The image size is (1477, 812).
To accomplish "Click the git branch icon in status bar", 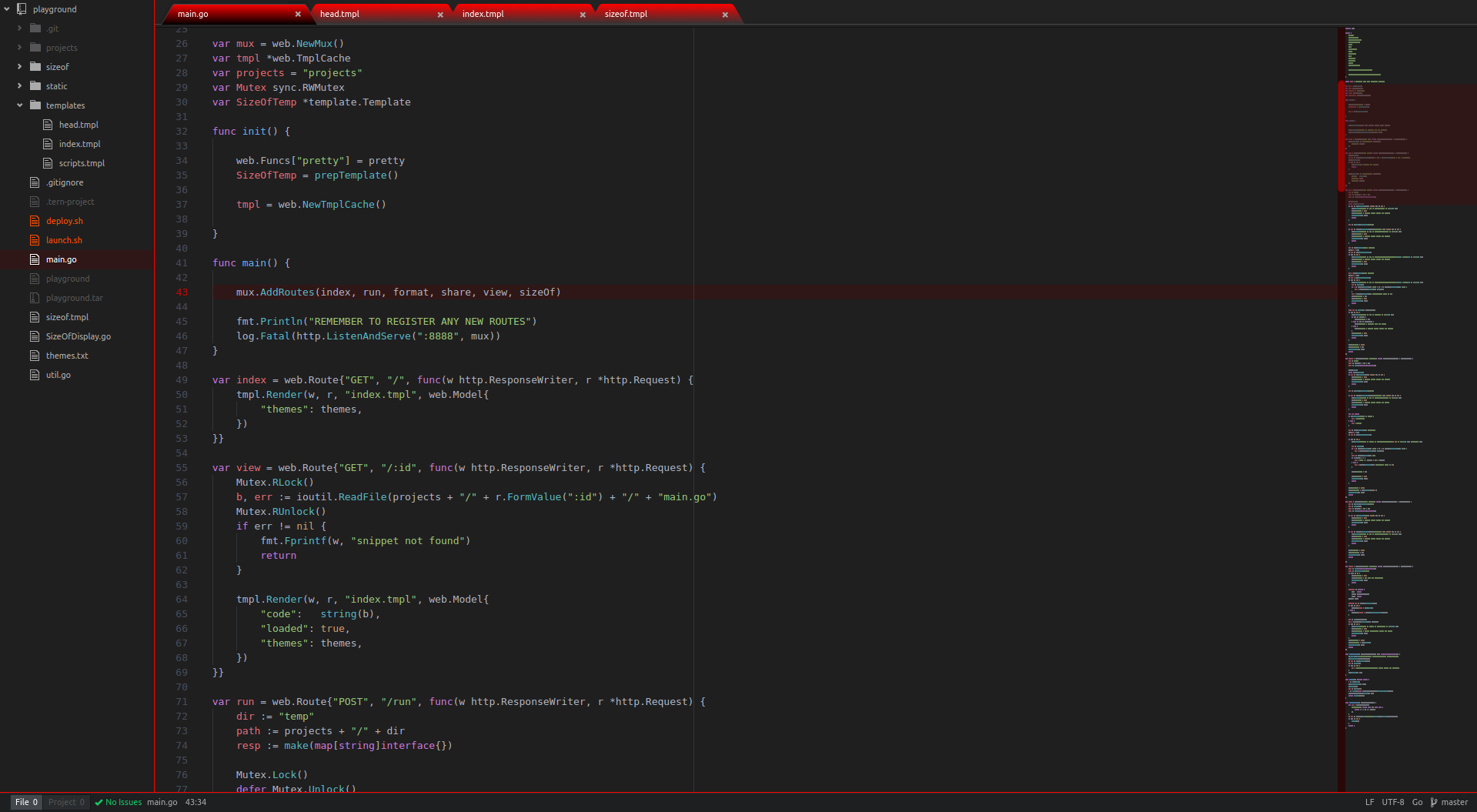I will pyautogui.click(x=1434, y=802).
